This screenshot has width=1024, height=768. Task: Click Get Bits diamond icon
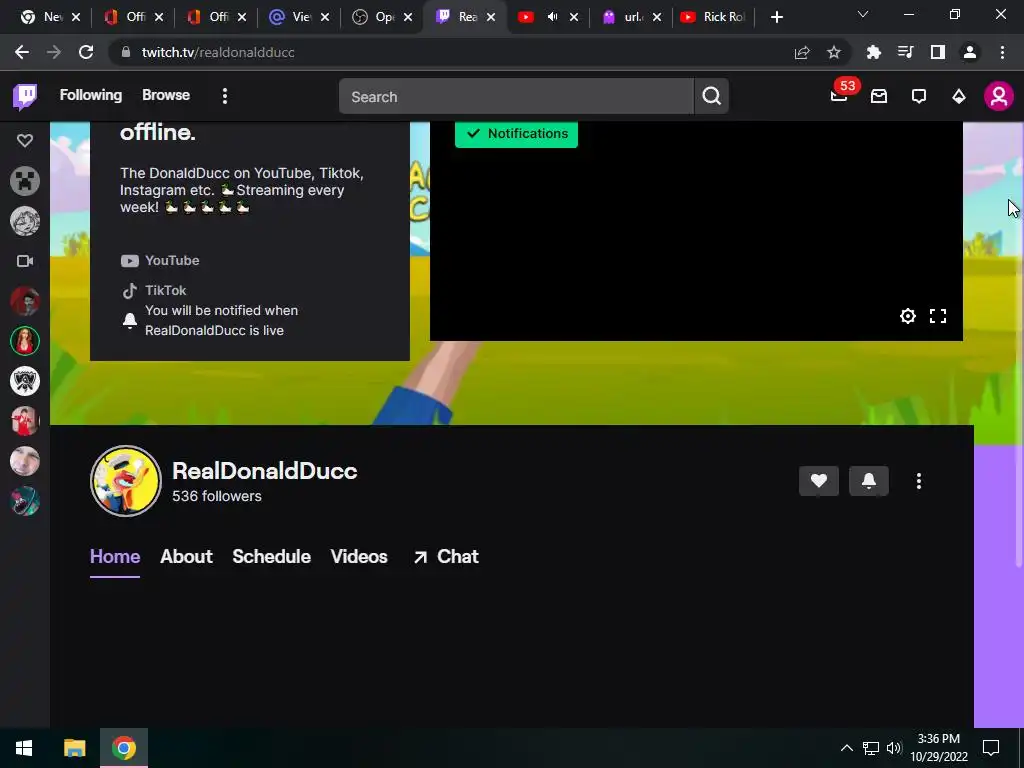959,97
